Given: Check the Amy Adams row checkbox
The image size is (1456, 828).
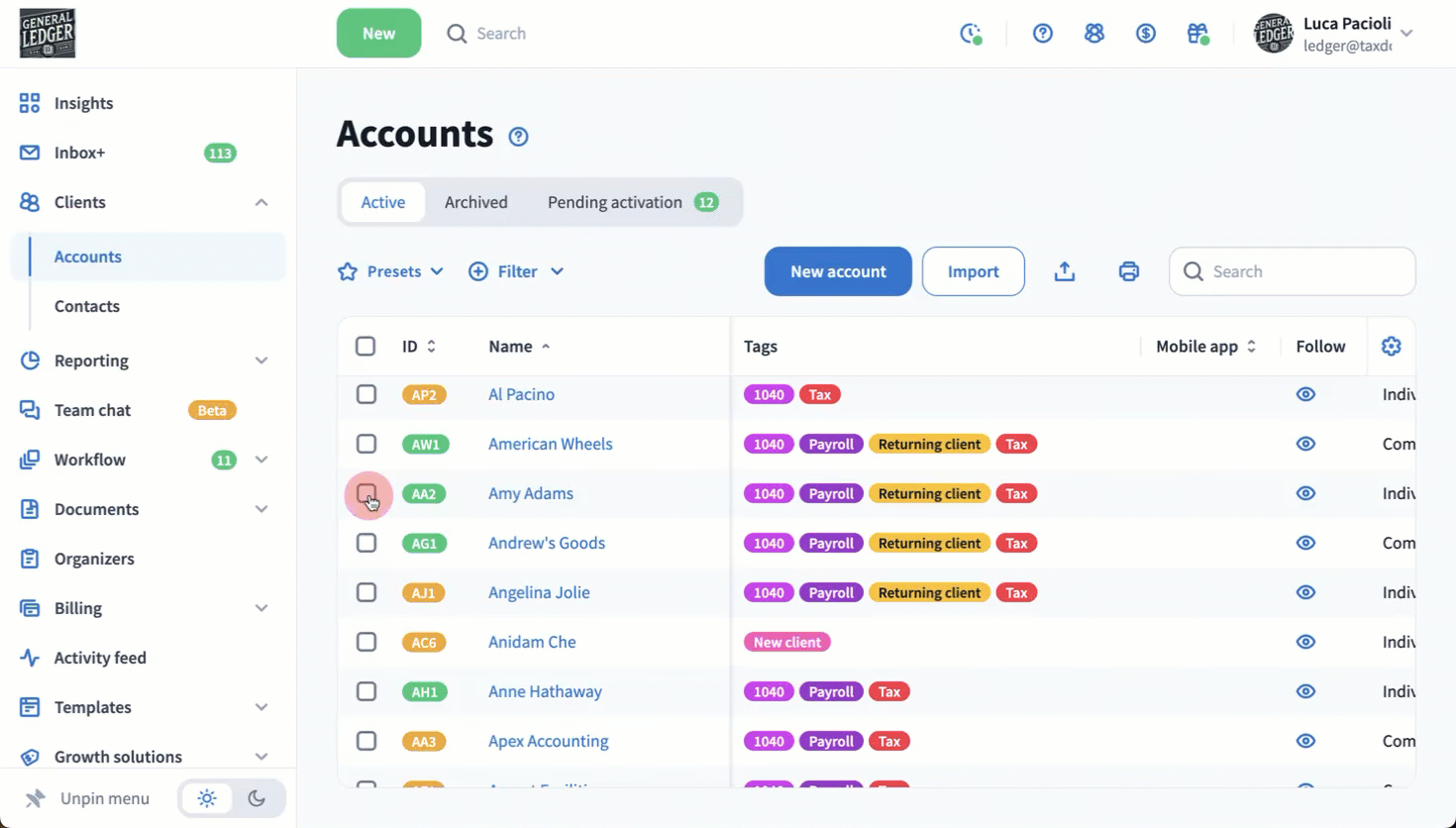Looking at the screenshot, I should click(x=366, y=493).
